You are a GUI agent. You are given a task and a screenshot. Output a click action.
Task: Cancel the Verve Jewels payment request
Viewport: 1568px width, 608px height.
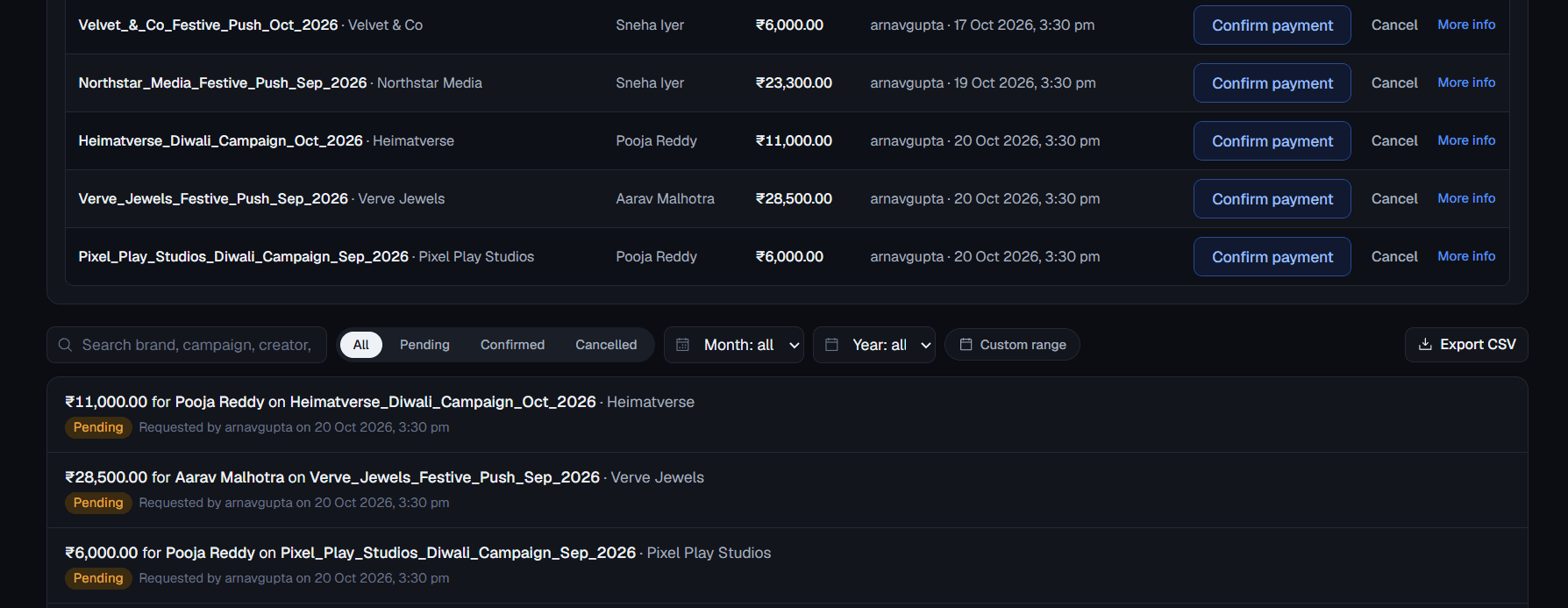point(1394,199)
